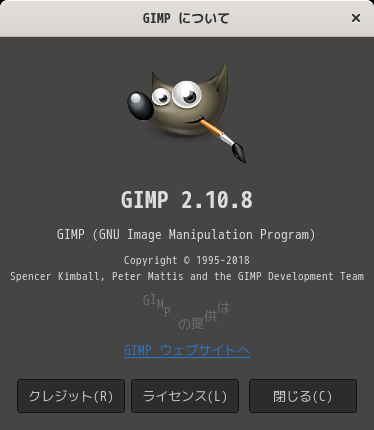Click the Copyright © 1995-2018 line

tap(187, 260)
